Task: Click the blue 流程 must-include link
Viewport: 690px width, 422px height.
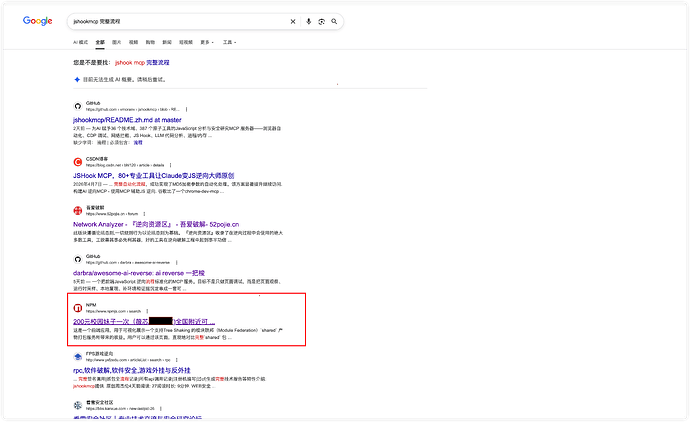Action: tap(138, 143)
